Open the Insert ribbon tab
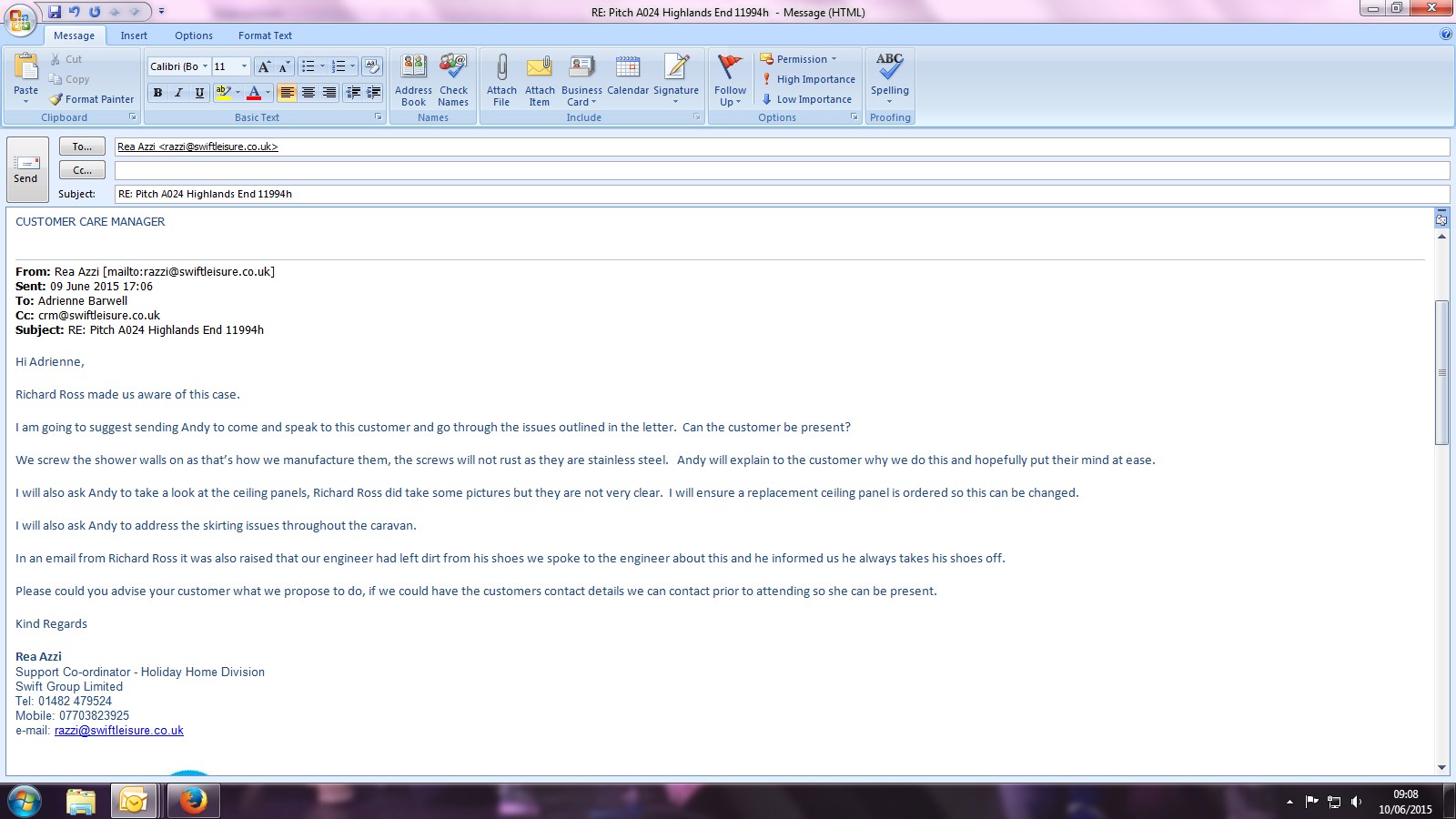 [x=134, y=35]
